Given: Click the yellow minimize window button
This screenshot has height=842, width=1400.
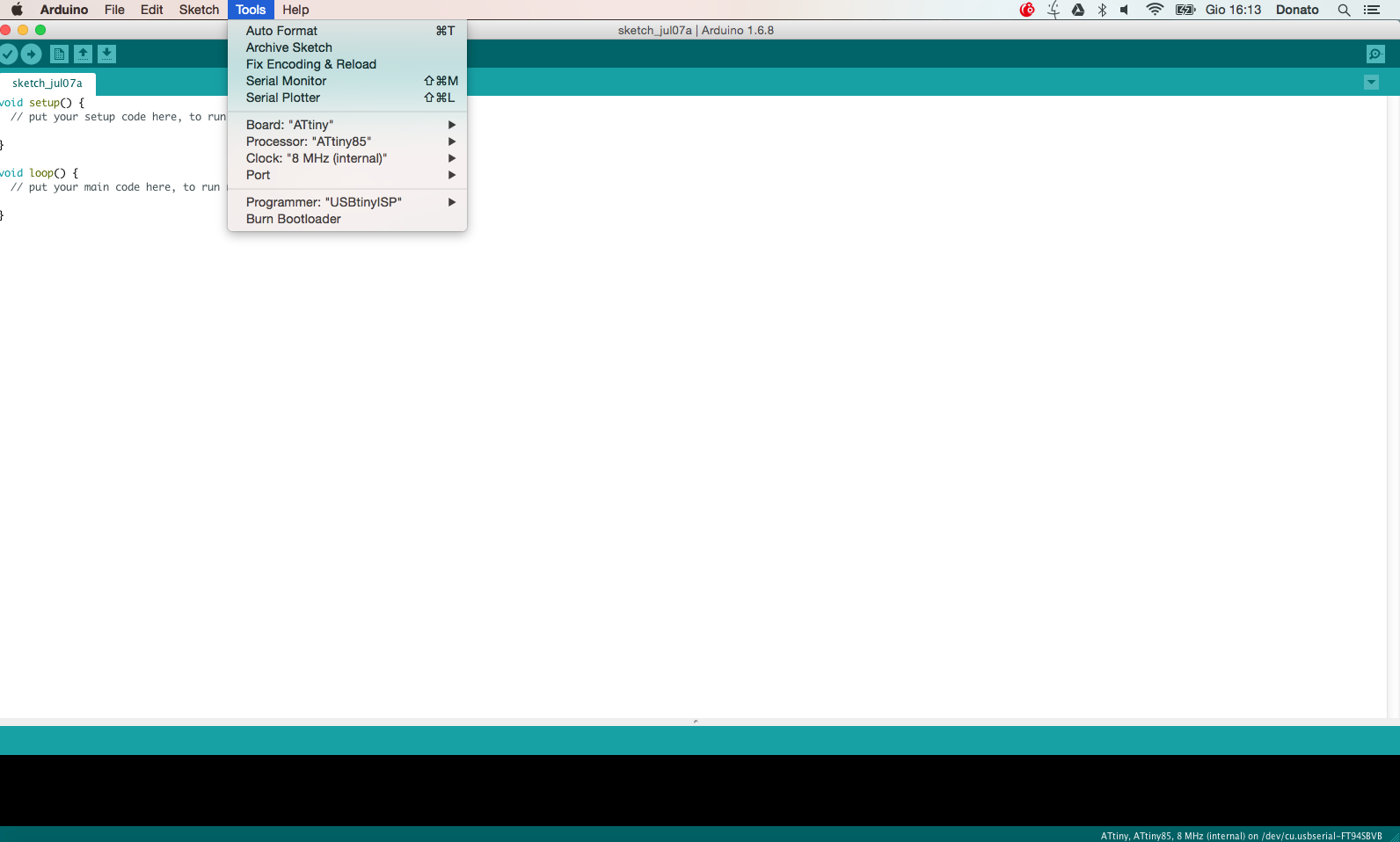Looking at the screenshot, I should click(x=23, y=30).
